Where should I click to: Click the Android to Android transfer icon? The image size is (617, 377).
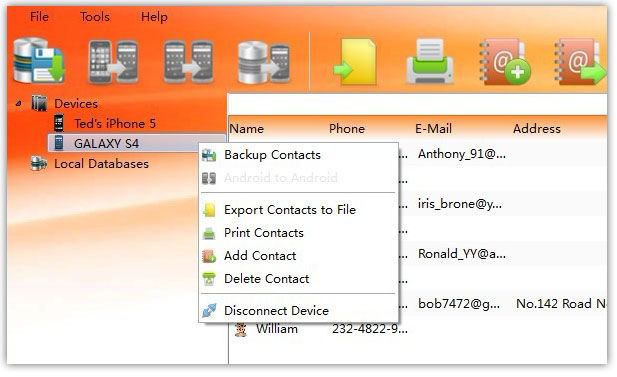click(x=188, y=62)
